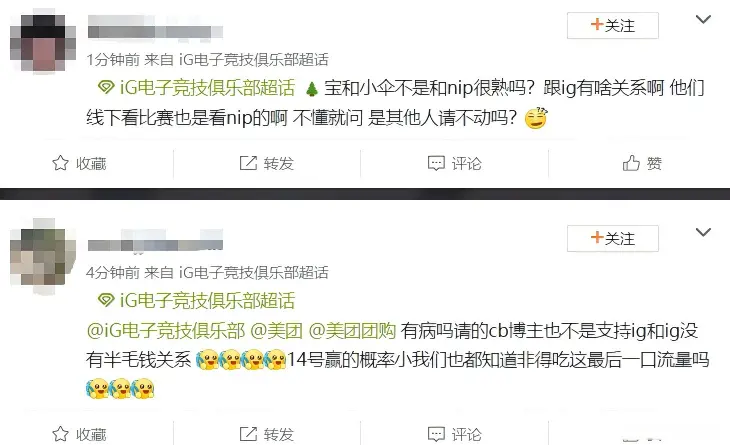
Task: Click the second poster's avatar
Action: pyautogui.click(x=43, y=256)
